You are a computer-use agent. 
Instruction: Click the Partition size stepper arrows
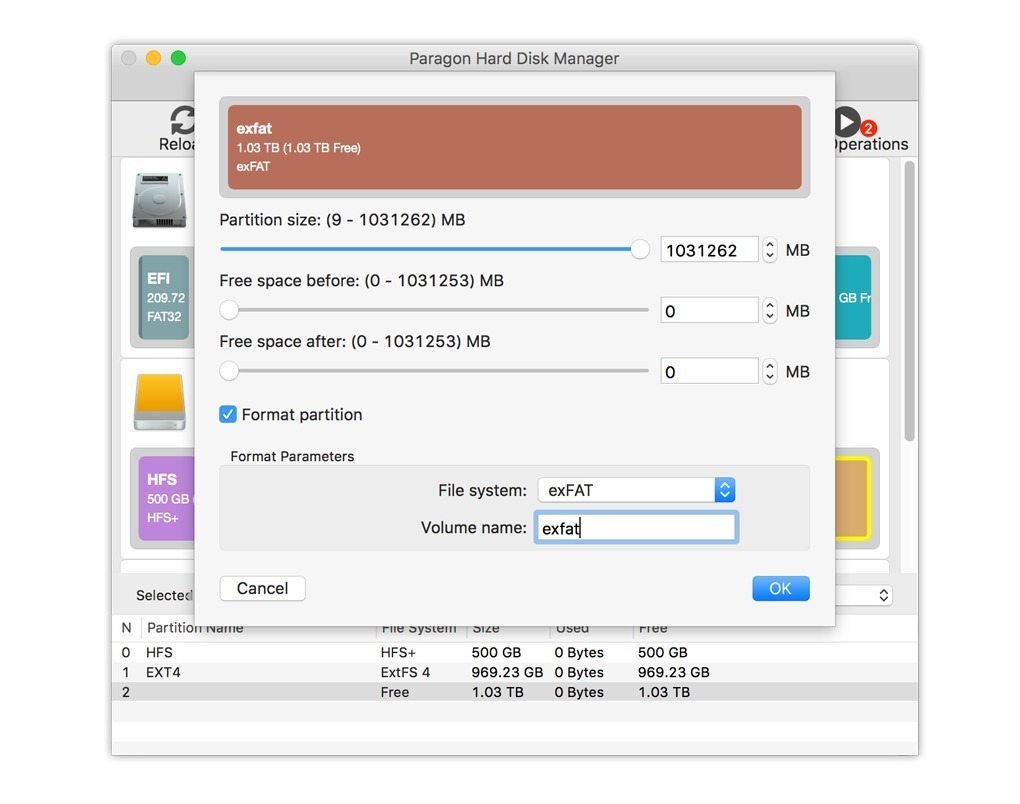click(x=770, y=250)
